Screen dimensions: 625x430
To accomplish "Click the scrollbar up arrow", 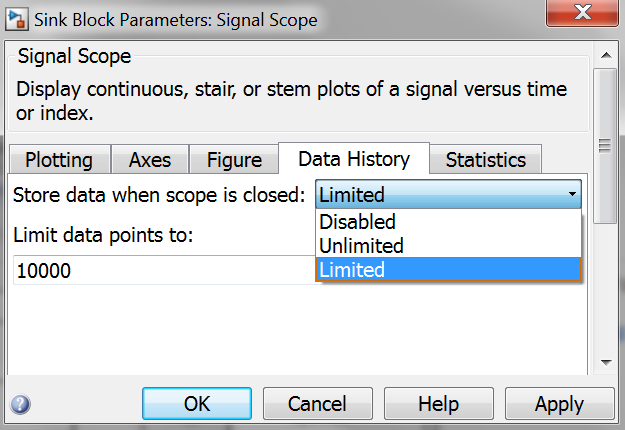I will (606, 55).
